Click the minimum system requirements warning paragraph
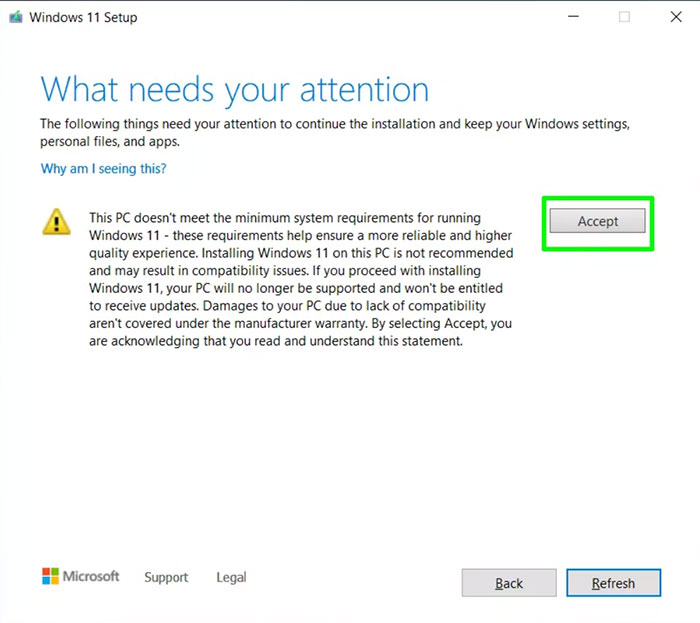The image size is (700, 623). click(300, 270)
